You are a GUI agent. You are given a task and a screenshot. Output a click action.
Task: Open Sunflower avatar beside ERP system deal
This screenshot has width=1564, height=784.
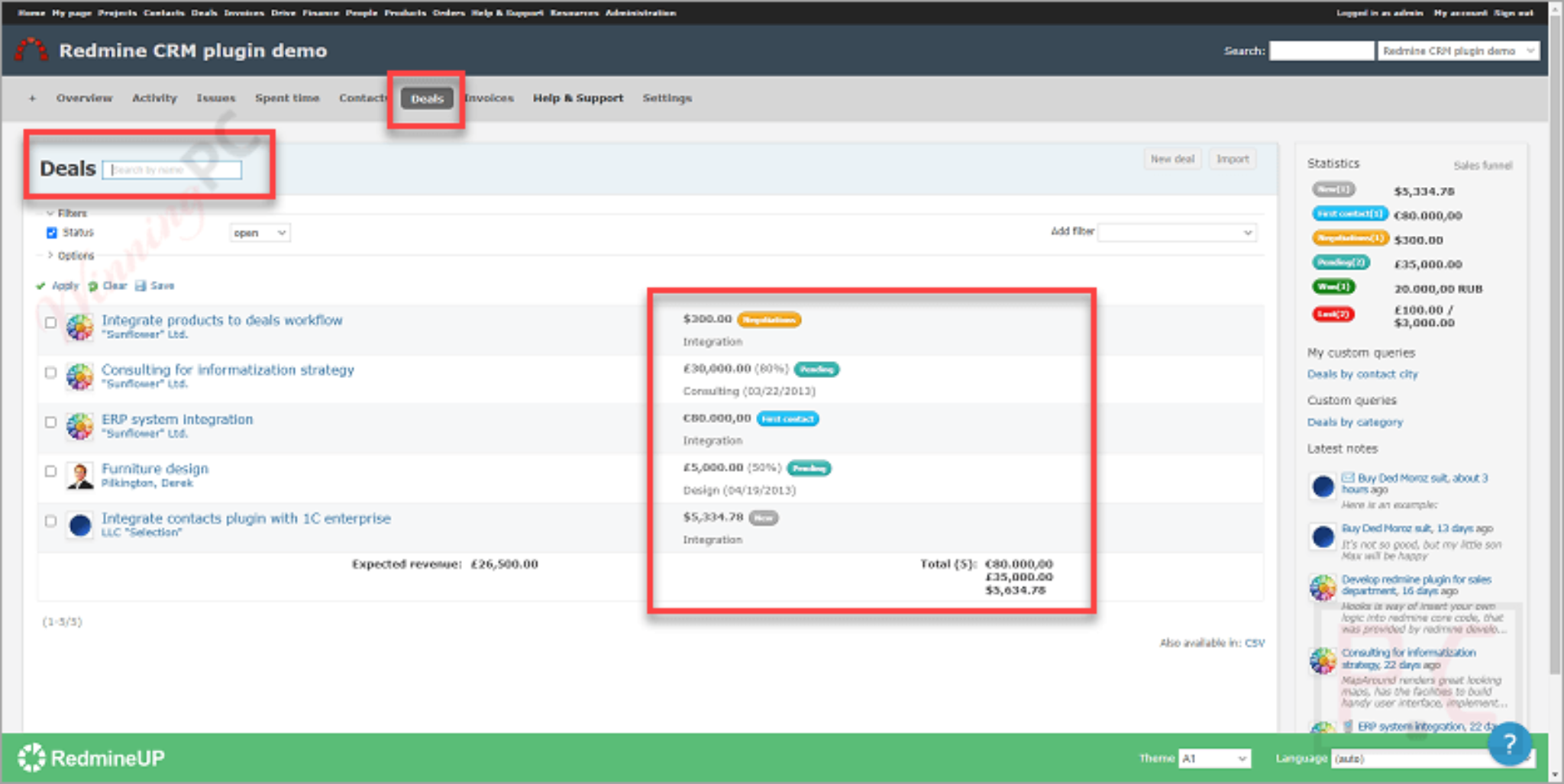79,426
